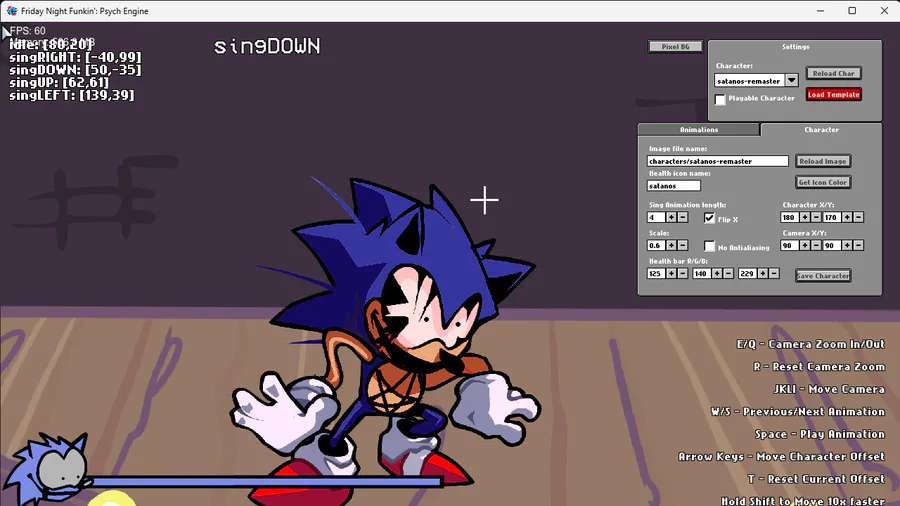Increase Character X beside the 180 value
Image resolution: width=900 pixels, height=506 pixels.
coord(805,217)
